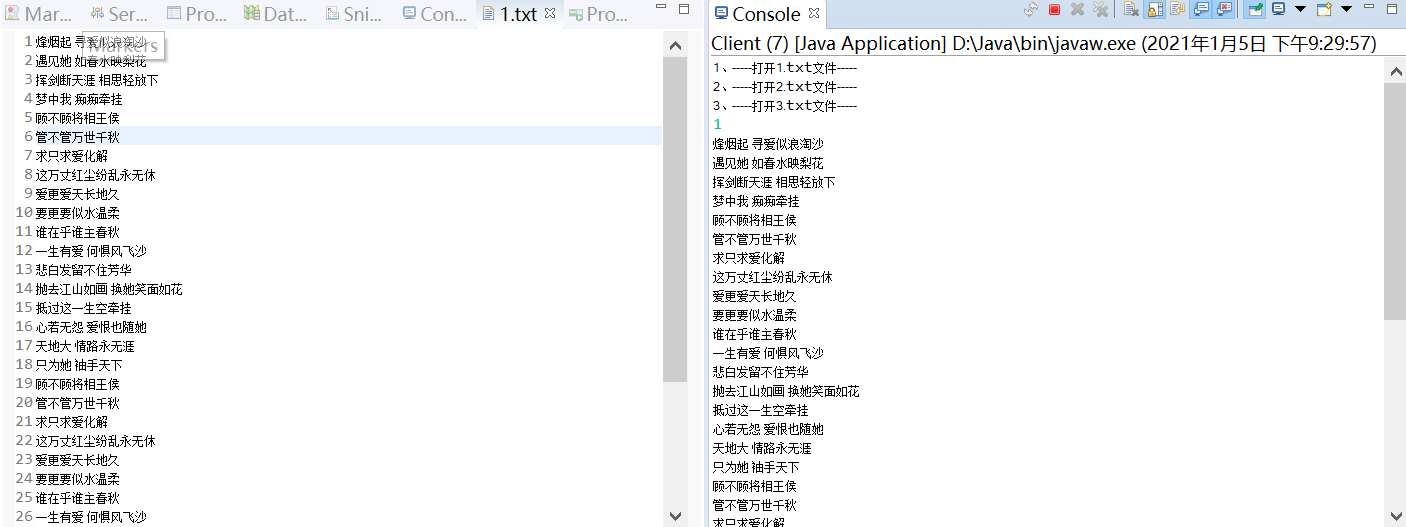Open the Progress tab with green icon
The width and height of the screenshot is (1406, 527).
[599, 14]
